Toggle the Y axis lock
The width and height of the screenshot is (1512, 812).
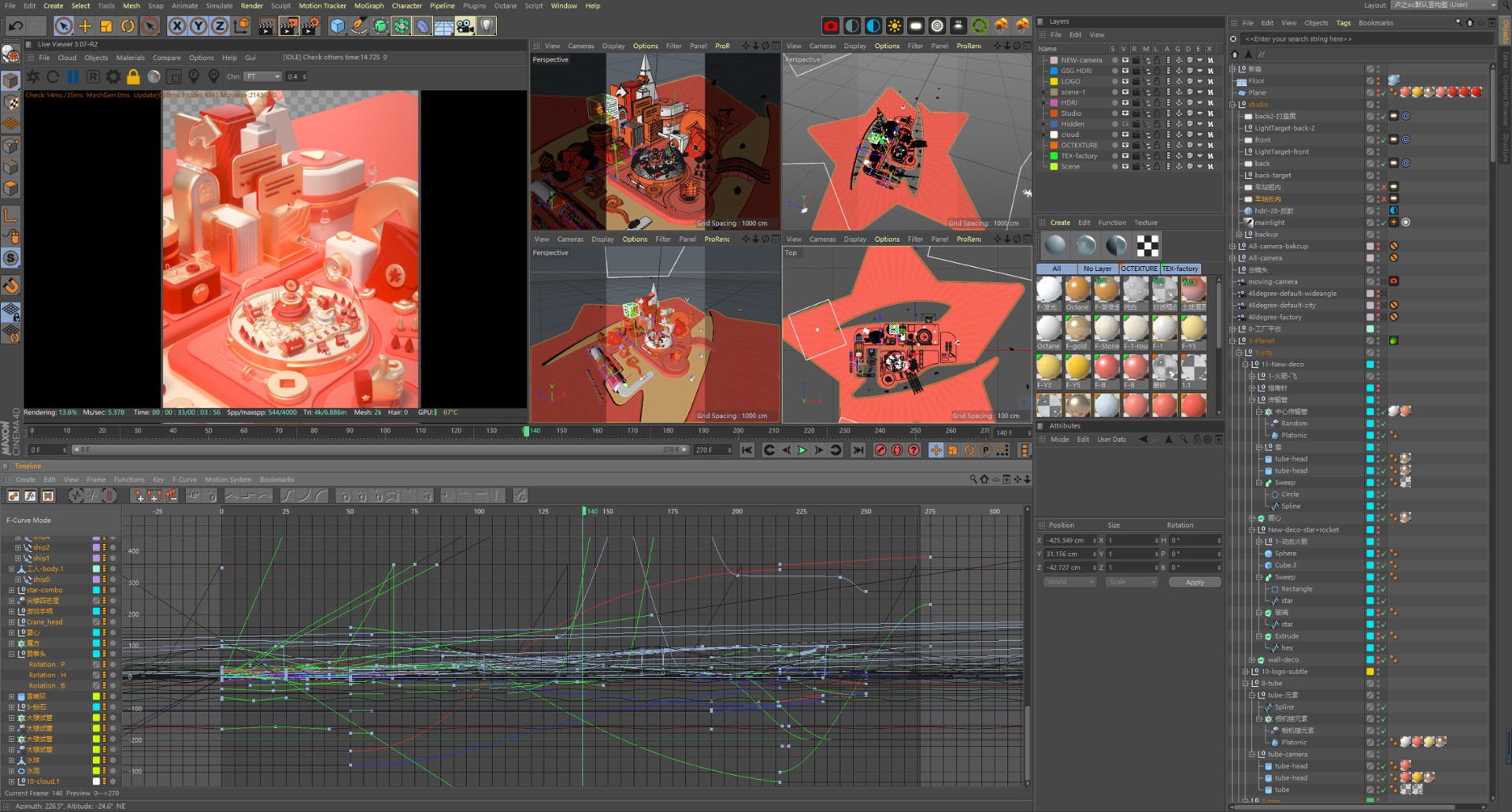coord(198,26)
